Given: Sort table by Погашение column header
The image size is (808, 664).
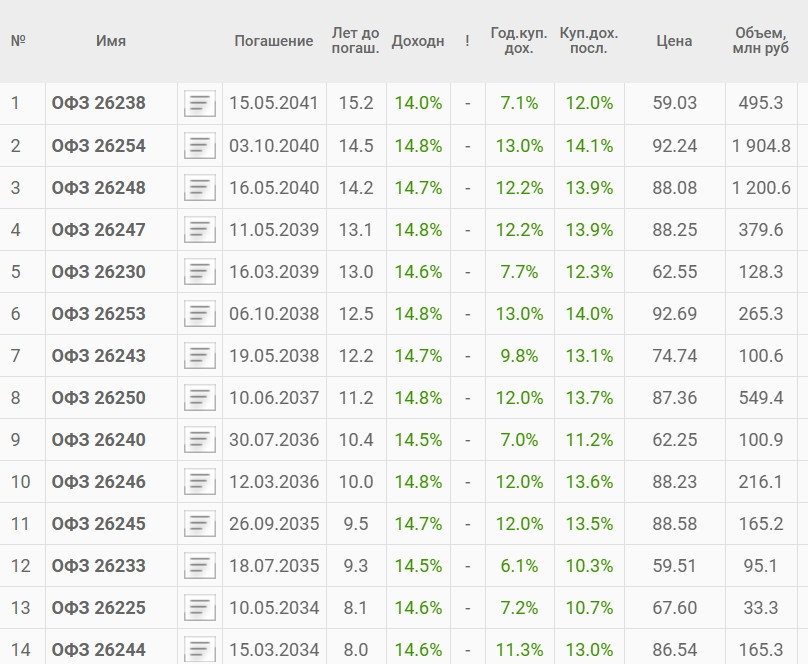Looking at the screenshot, I should pos(274,41).
